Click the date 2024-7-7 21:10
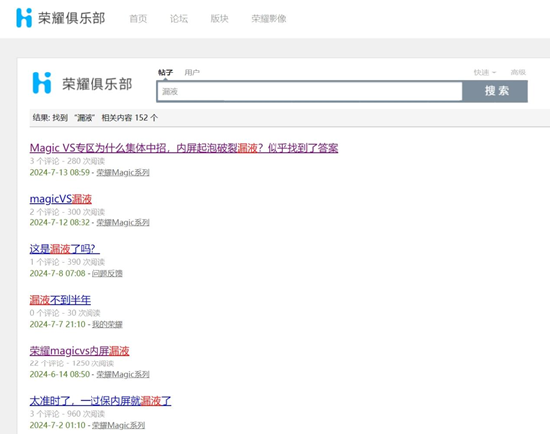This screenshot has height=434, width=550. [x=58, y=324]
